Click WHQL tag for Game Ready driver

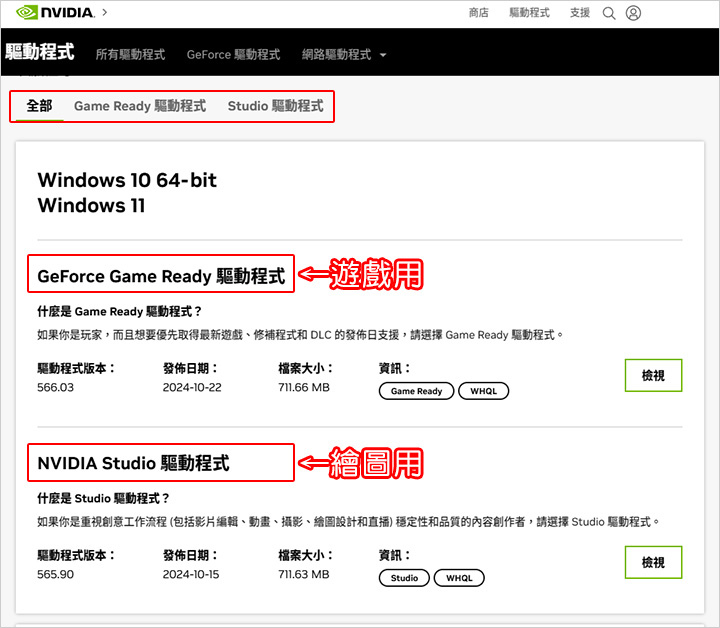(x=484, y=391)
